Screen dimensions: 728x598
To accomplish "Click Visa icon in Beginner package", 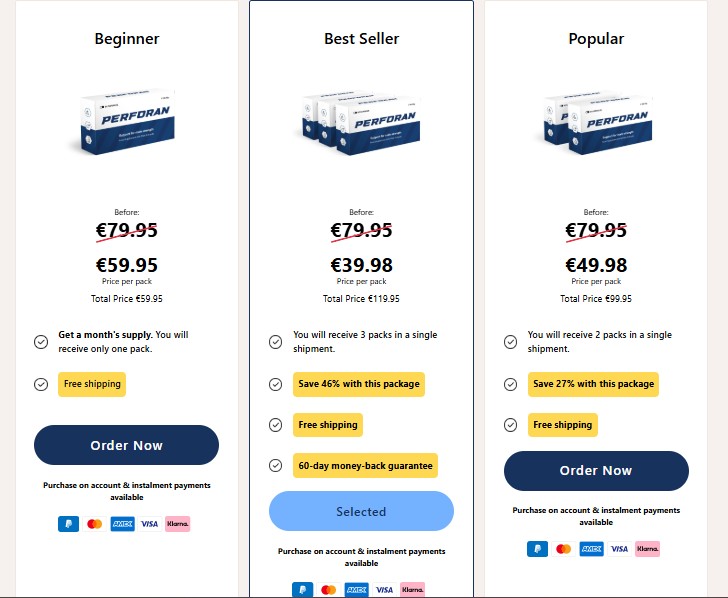I will 149,523.
